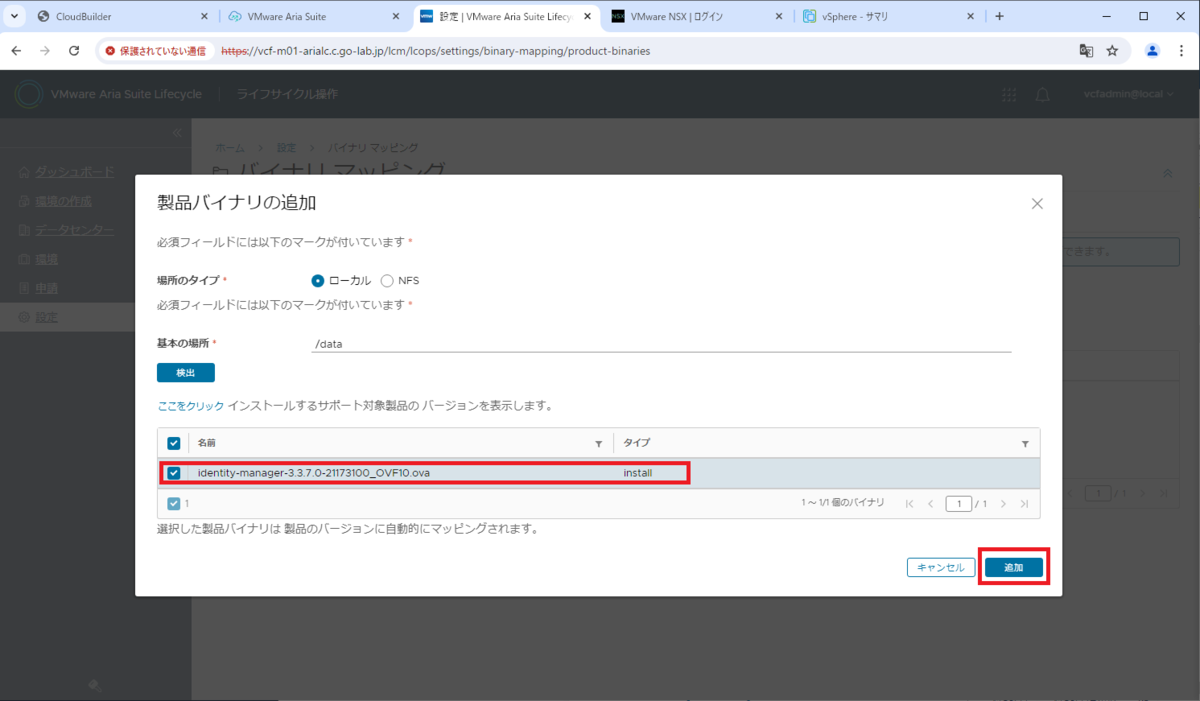Image resolution: width=1200 pixels, height=701 pixels.
Task: Click the browser back arrow
Action: pos(16,50)
